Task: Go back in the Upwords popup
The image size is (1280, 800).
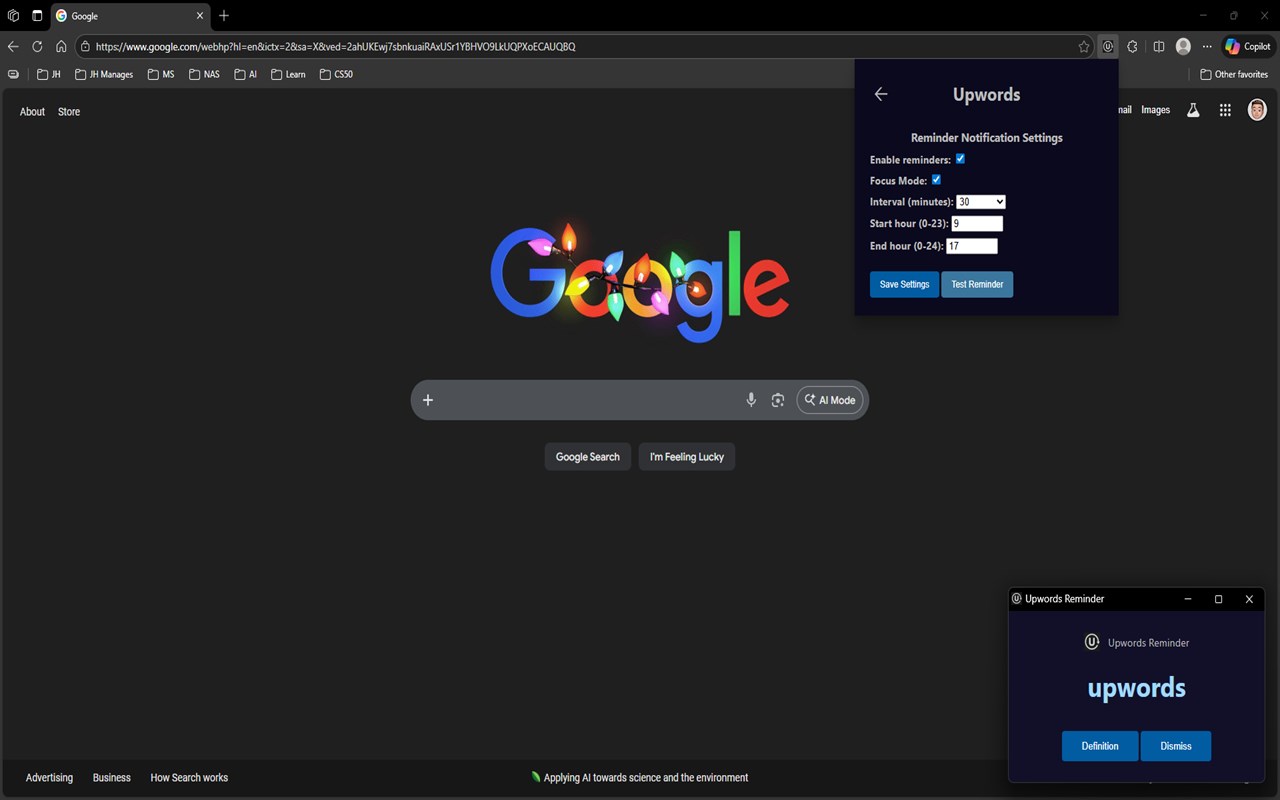Action: [x=881, y=94]
